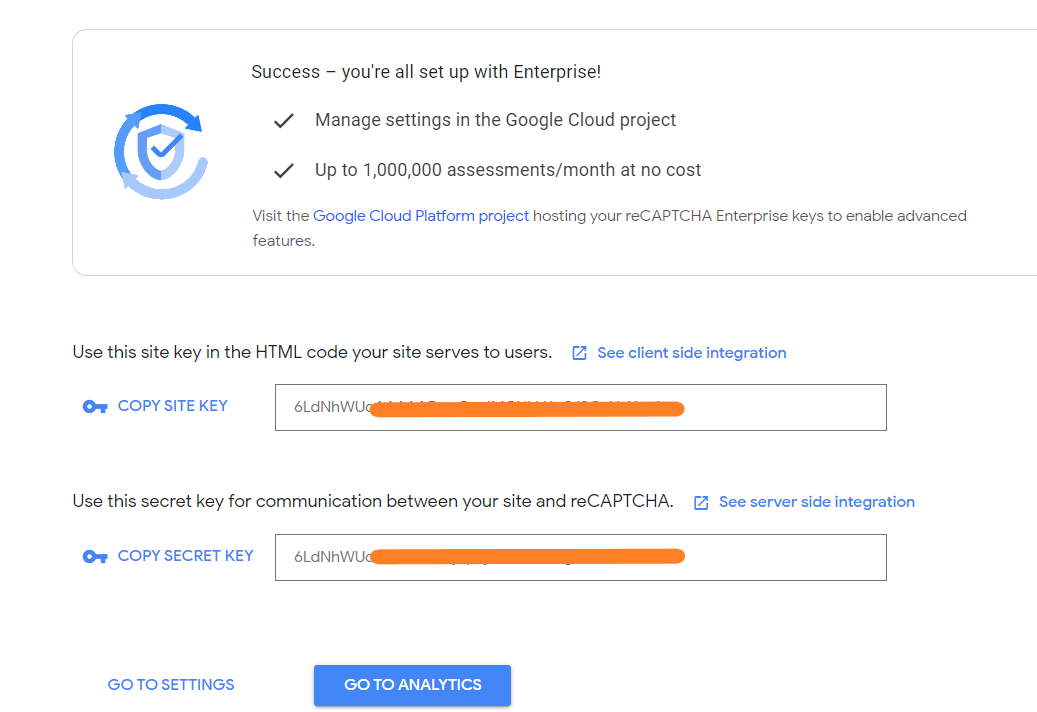The height and width of the screenshot is (712, 1037).
Task: Click checkmark beside 1,000,000 assessments line
Action: click(x=284, y=171)
